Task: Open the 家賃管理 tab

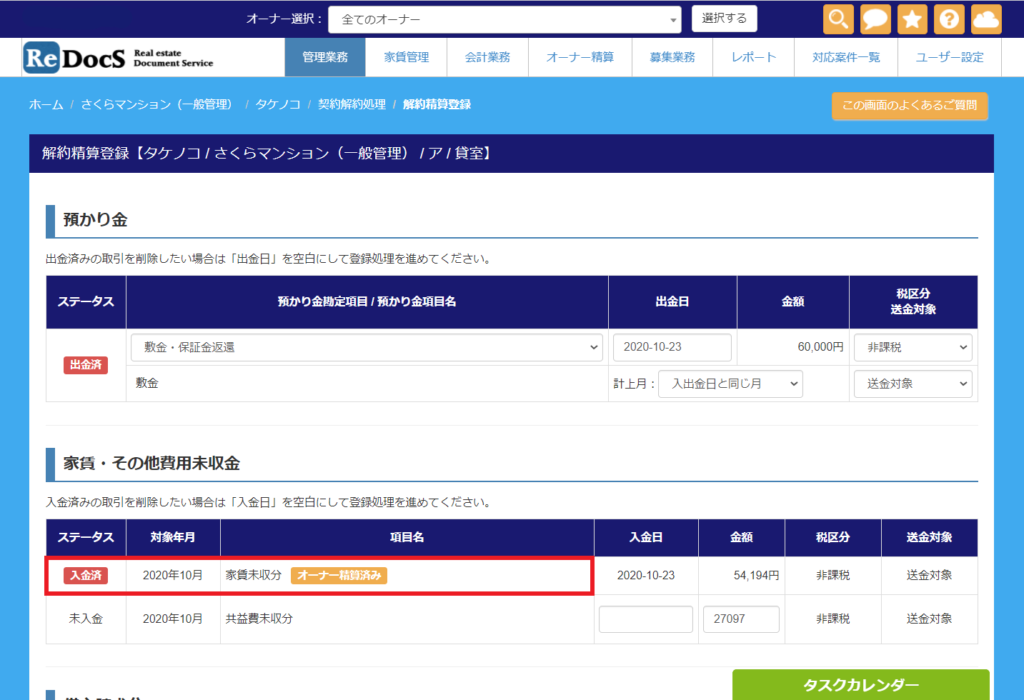Action: click(406, 57)
